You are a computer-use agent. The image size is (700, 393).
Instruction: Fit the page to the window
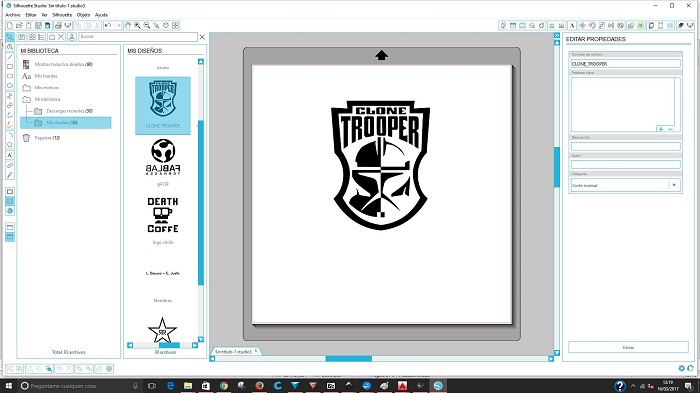(175, 25)
